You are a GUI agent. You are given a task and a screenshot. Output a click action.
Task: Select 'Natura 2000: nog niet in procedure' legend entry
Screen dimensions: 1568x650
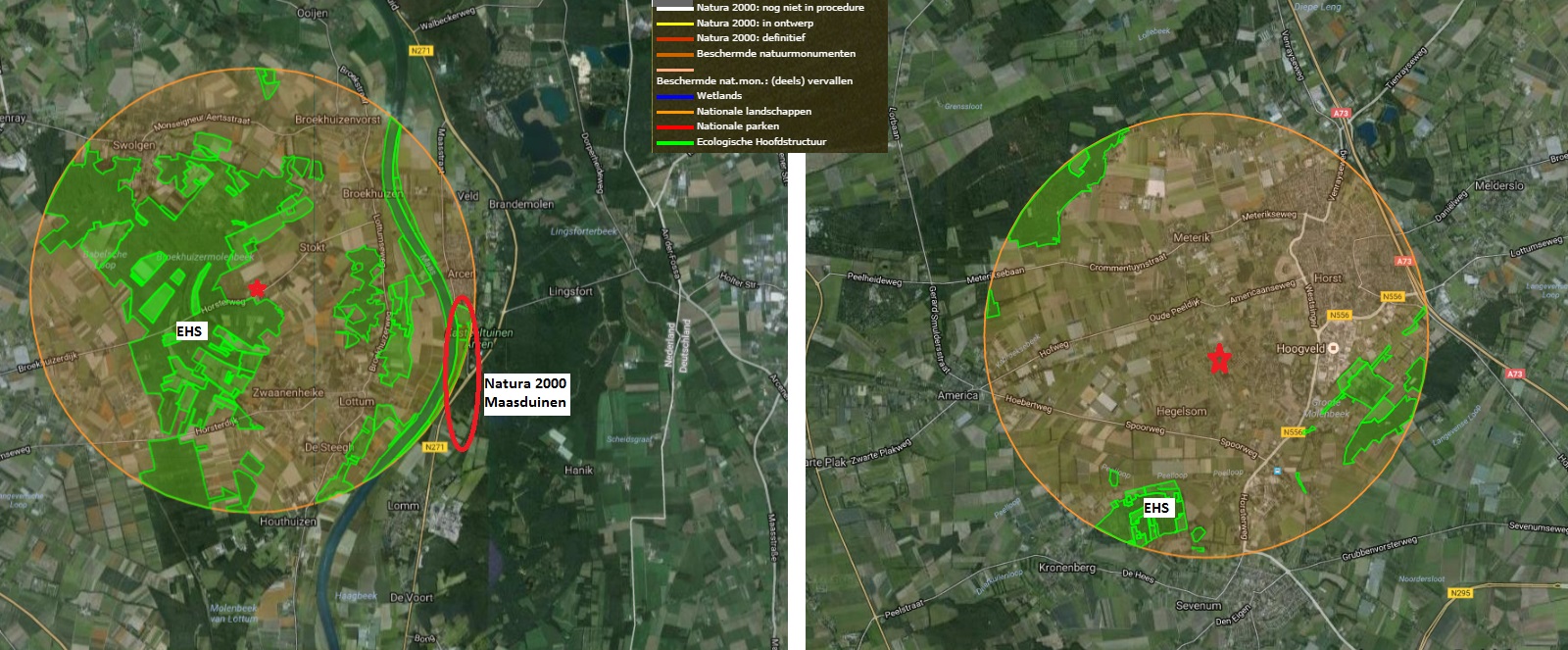[780, 8]
